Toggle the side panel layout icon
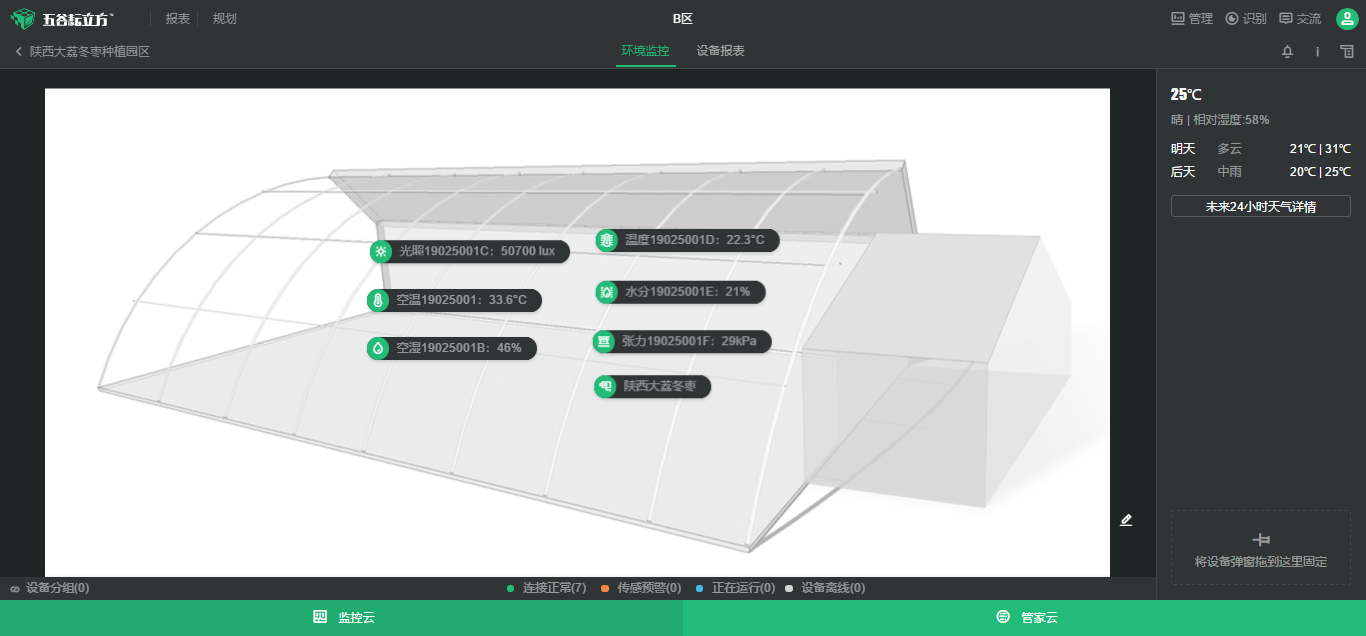 (1347, 52)
